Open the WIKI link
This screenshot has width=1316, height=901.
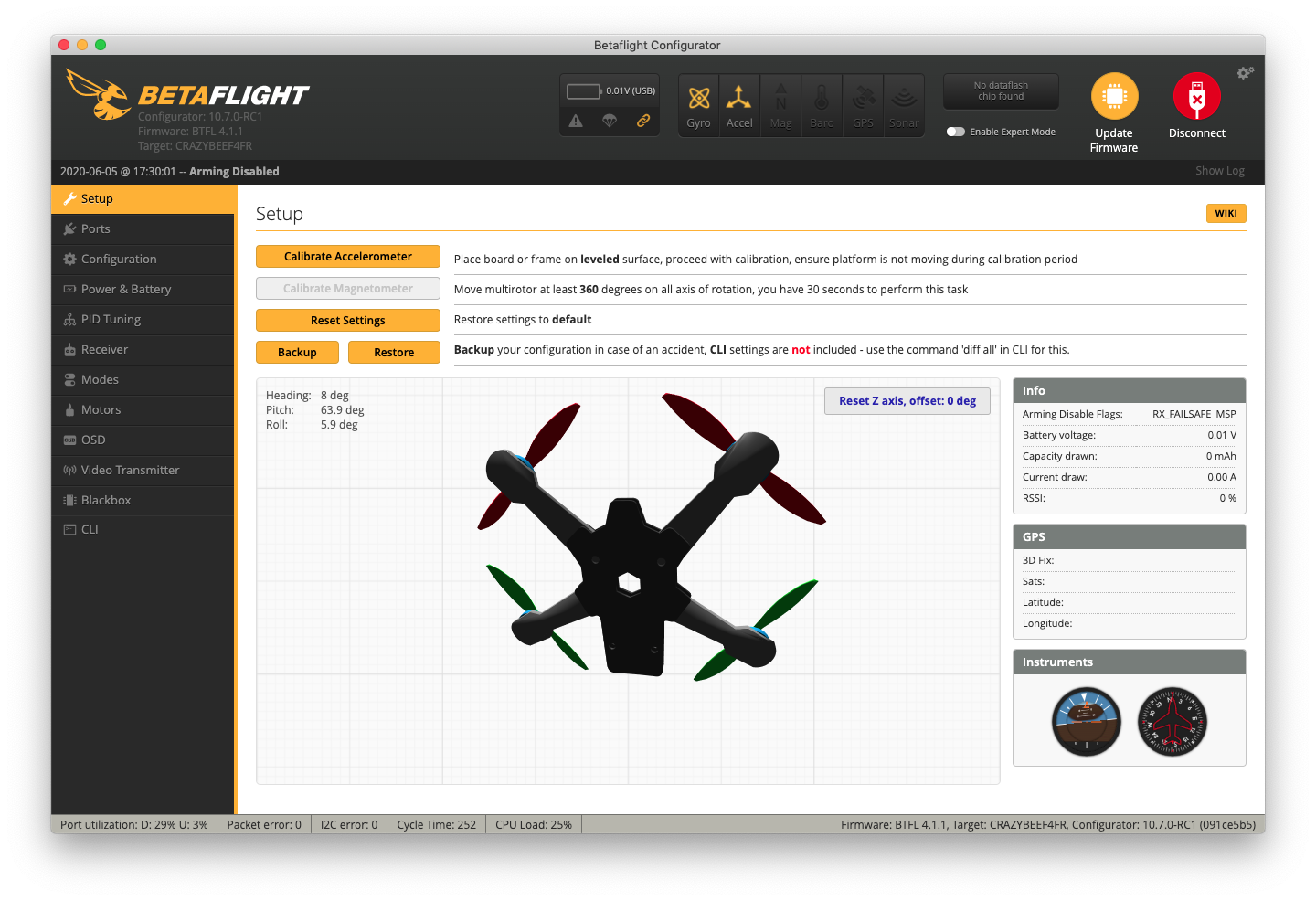coord(1226,214)
